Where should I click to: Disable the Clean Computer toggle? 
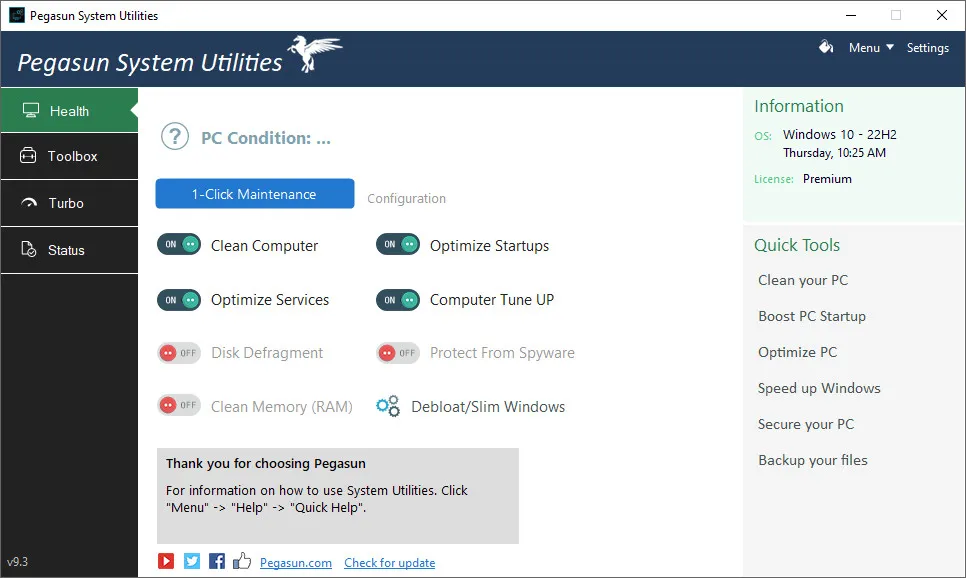tap(178, 244)
